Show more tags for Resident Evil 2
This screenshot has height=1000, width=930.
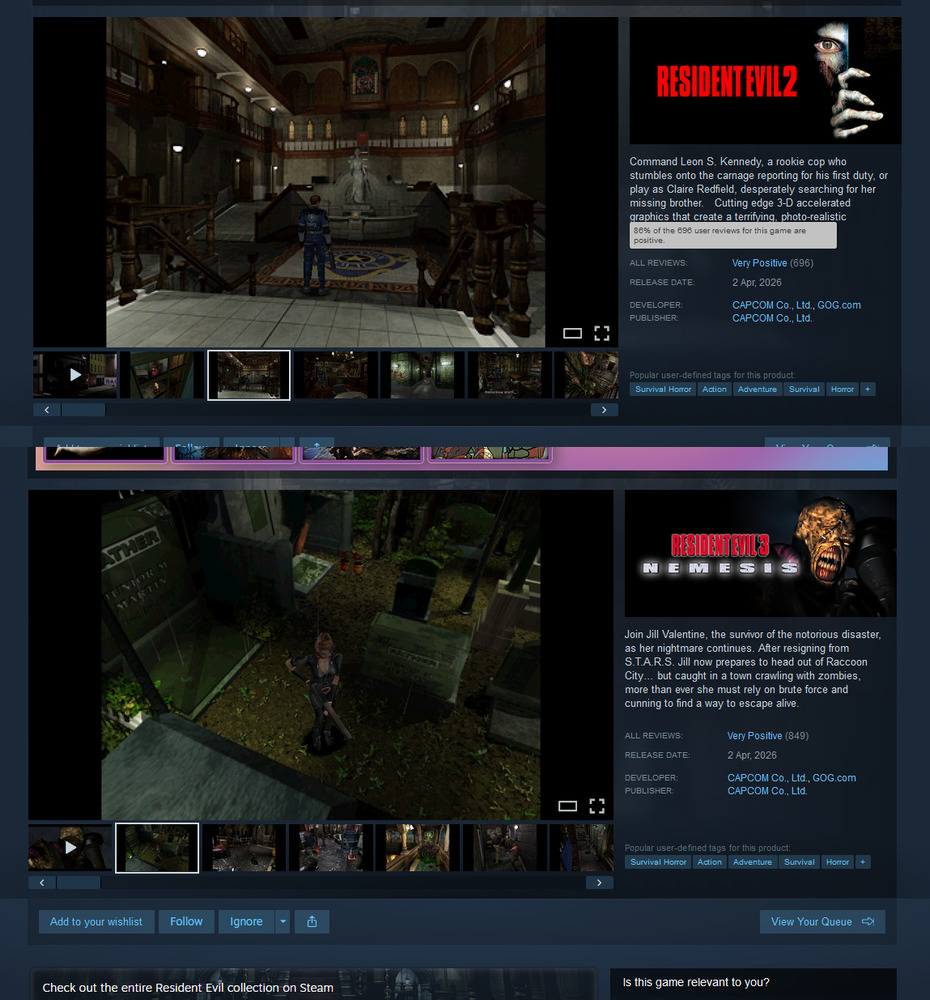tap(867, 389)
